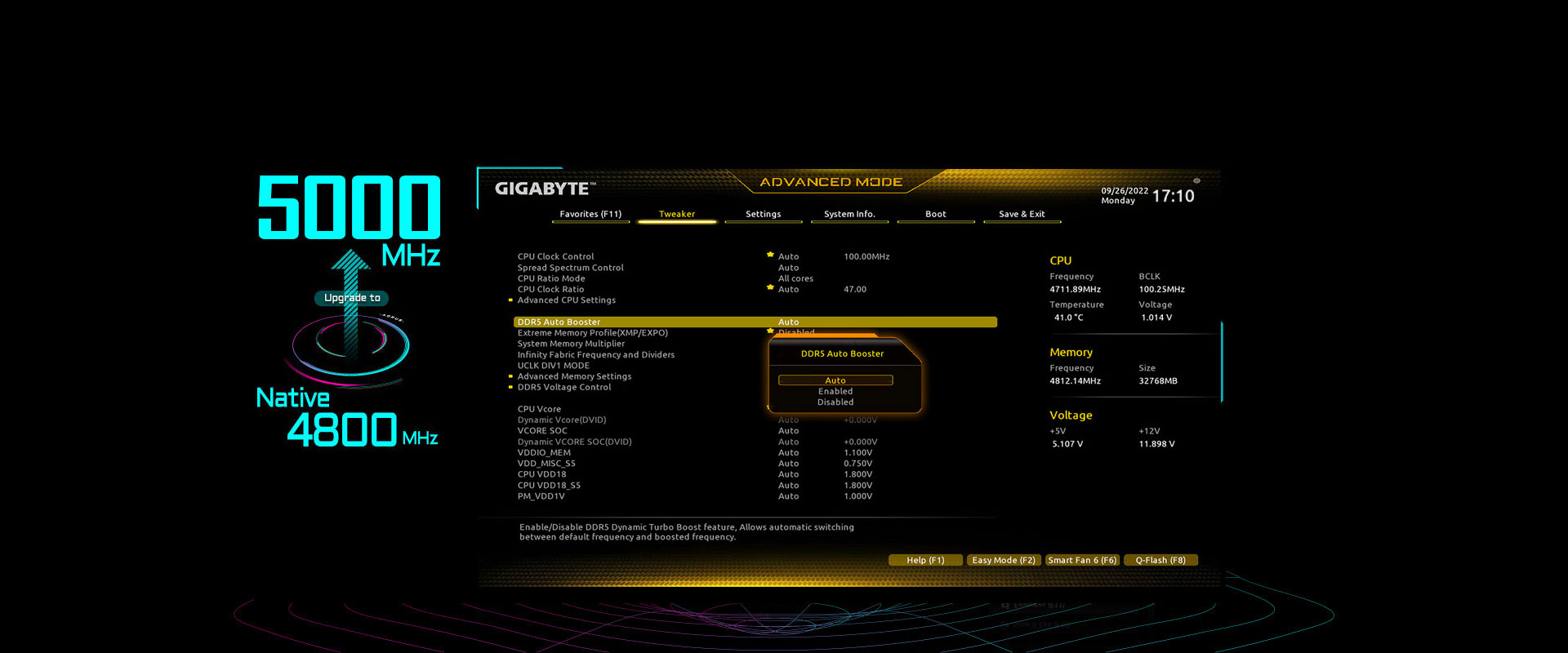Click the 0.750V VDD_MISC_S5 voltage value
The image size is (1568, 653).
coord(858,464)
